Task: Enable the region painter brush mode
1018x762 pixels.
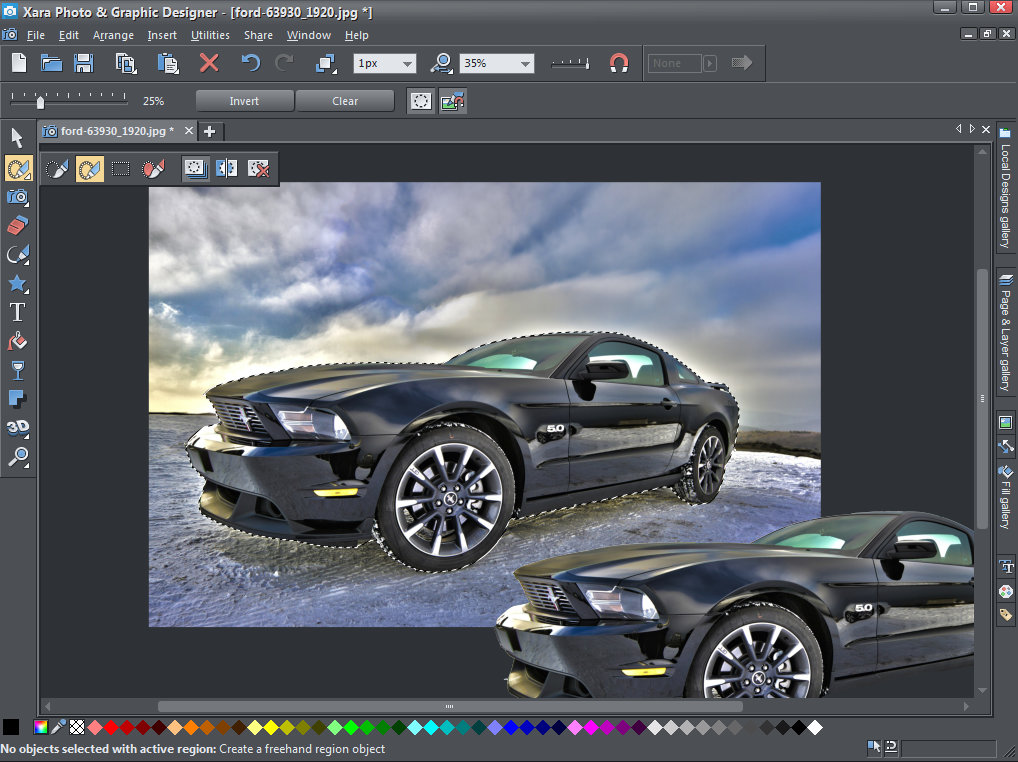Action: [x=58, y=169]
